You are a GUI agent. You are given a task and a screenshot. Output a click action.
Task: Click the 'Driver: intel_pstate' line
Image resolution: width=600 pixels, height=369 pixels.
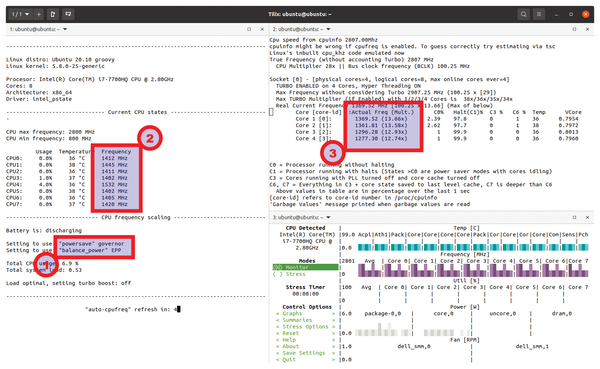coord(39,99)
